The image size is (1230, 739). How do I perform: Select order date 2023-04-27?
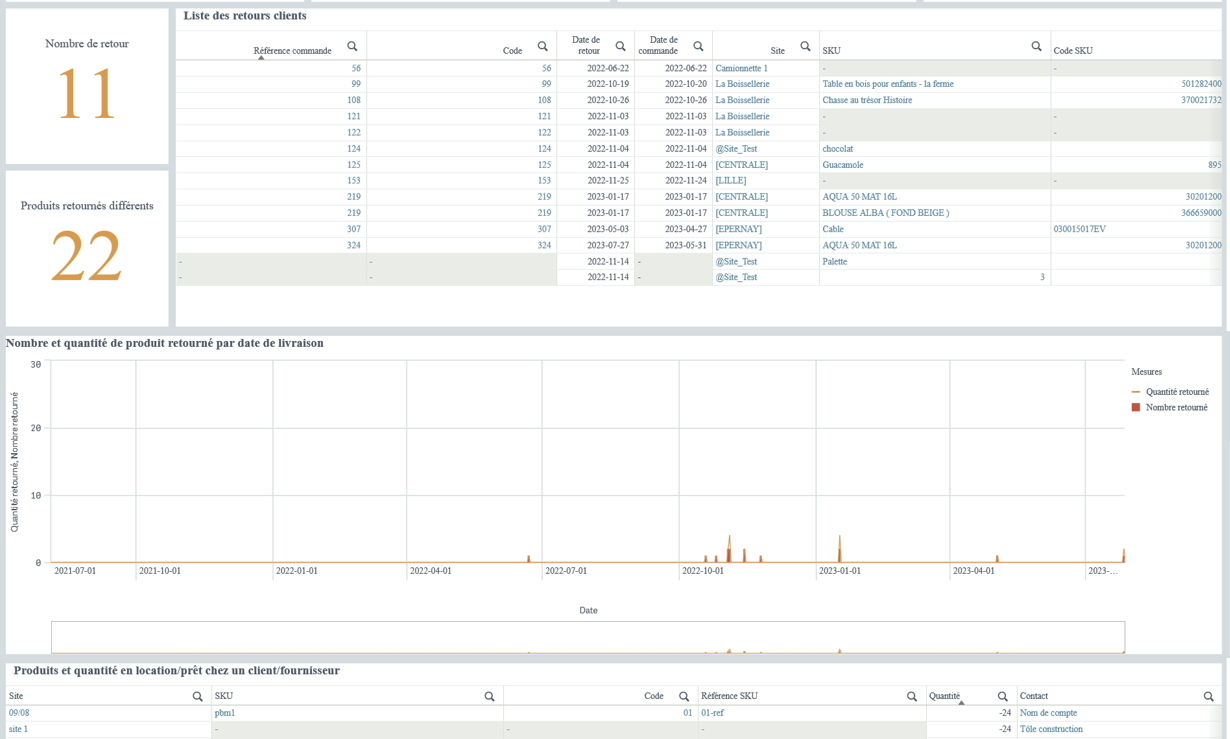686,229
